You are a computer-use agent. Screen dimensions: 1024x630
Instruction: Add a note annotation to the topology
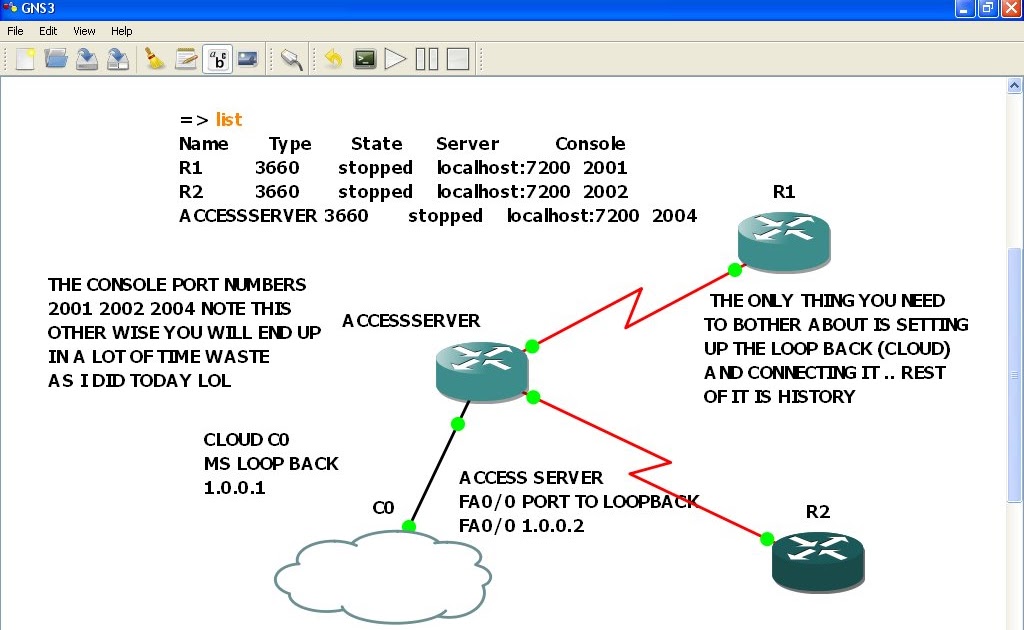click(x=186, y=58)
